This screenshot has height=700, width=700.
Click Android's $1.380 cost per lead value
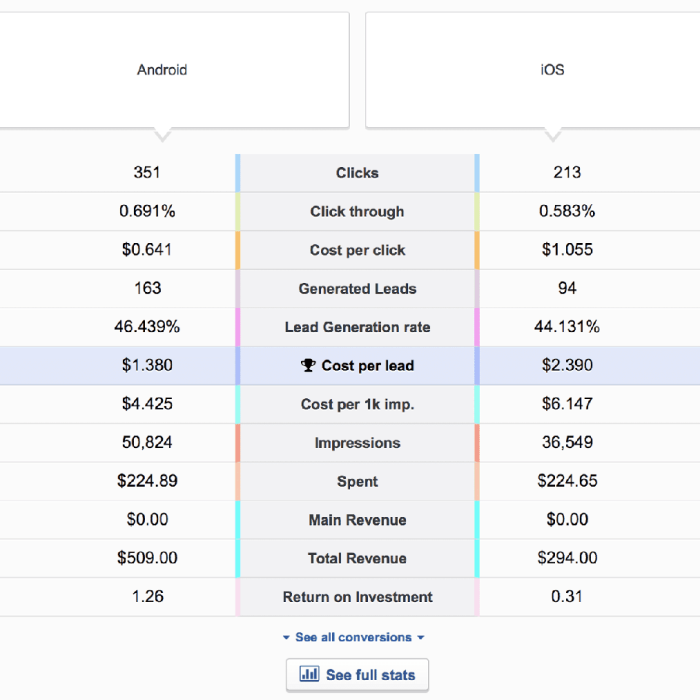pyautogui.click(x=147, y=366)
